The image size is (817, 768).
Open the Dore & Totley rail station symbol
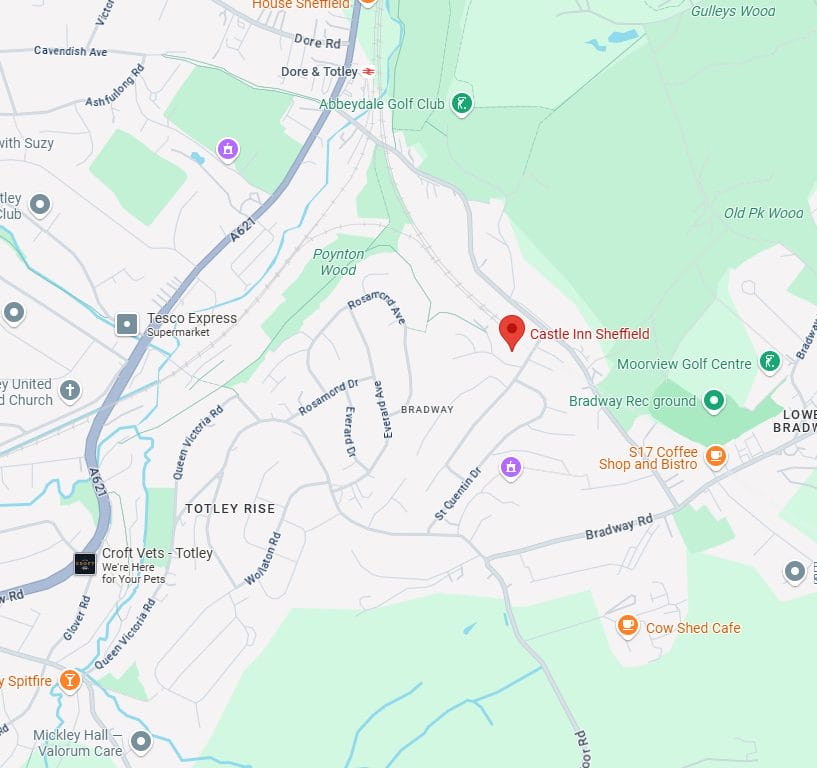pyautogui.click(x=368, y=71)
